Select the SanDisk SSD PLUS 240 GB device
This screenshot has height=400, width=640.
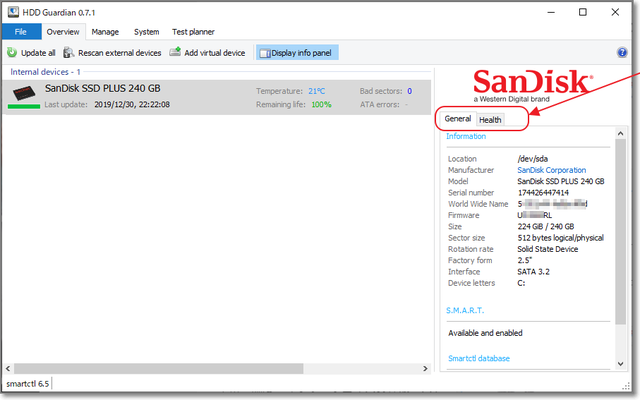coord(102,89)
